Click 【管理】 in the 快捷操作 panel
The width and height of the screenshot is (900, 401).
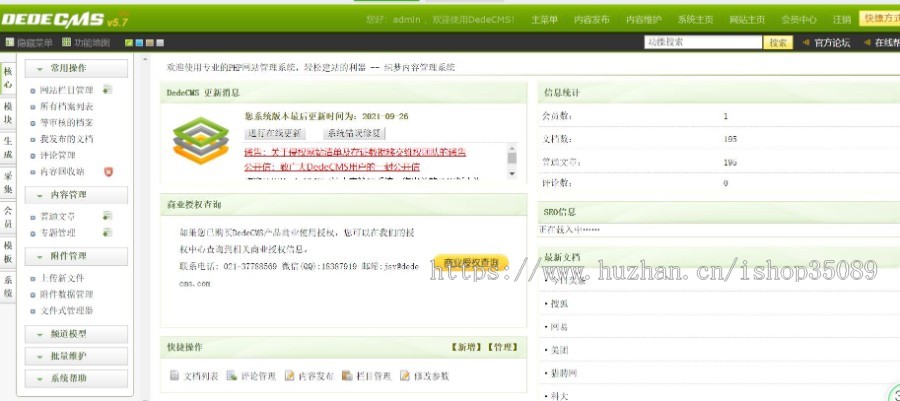click(502, 347)
